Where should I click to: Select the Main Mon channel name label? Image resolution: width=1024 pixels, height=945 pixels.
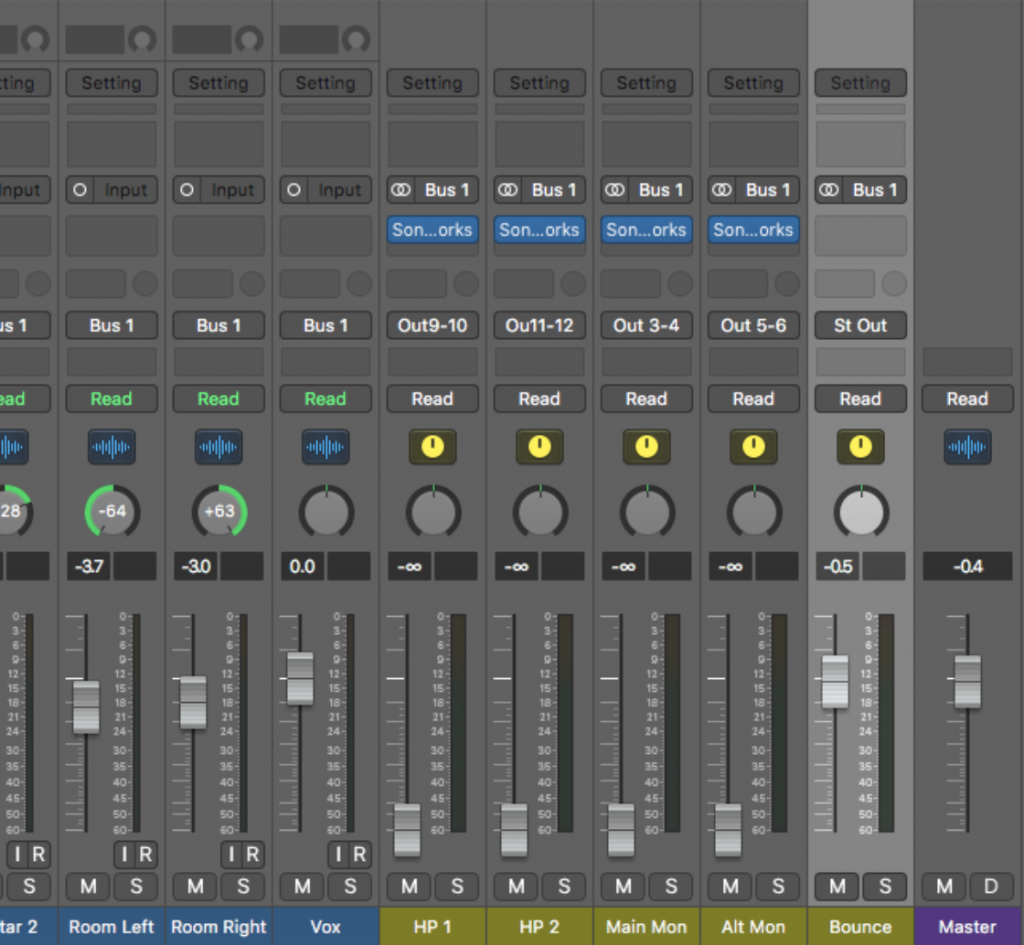[x=646, y=927]
